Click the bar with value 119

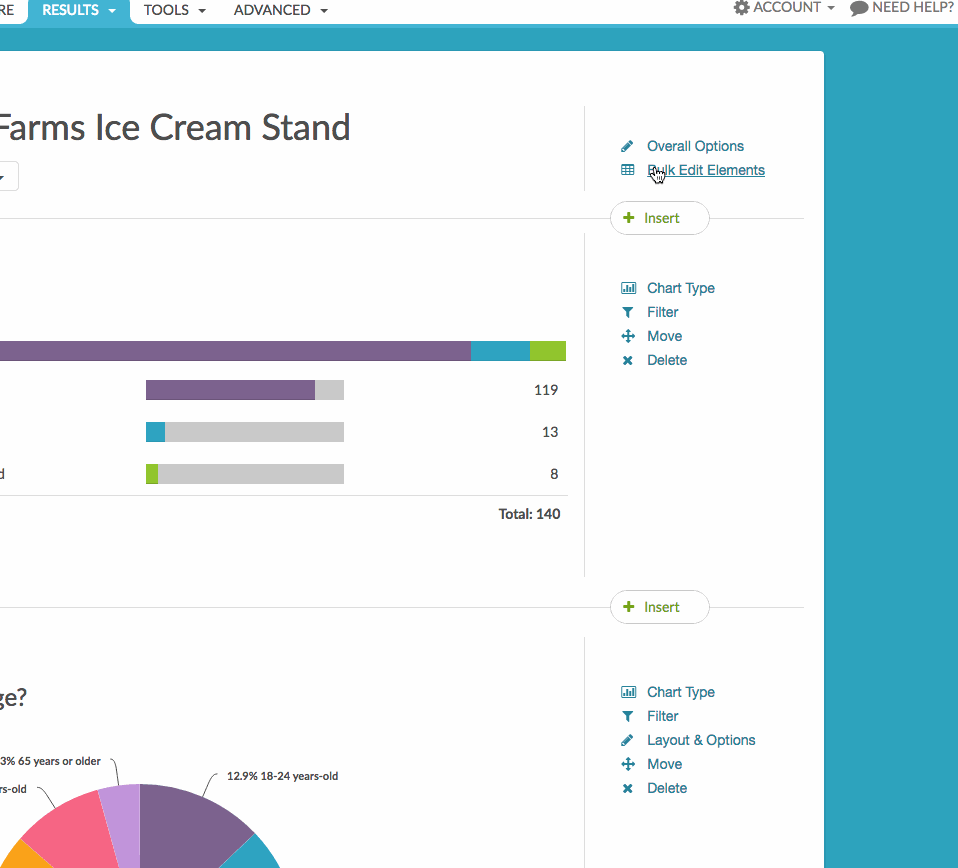pyautogui.click(x=245, y=390)
